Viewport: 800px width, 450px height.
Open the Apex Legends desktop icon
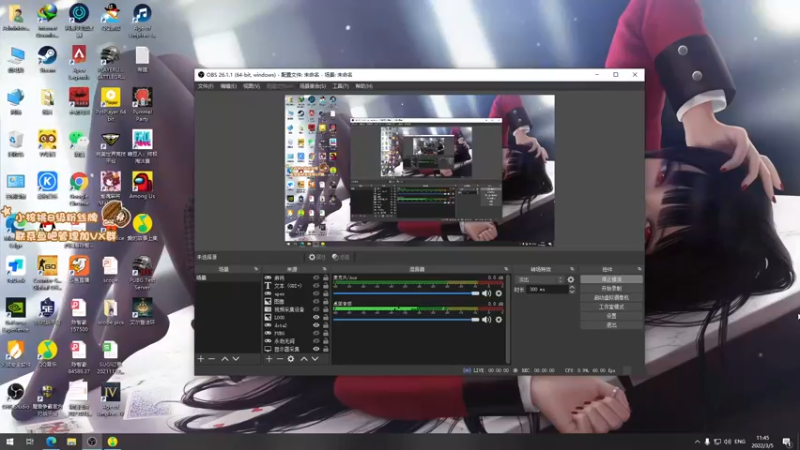pos(79,62)
